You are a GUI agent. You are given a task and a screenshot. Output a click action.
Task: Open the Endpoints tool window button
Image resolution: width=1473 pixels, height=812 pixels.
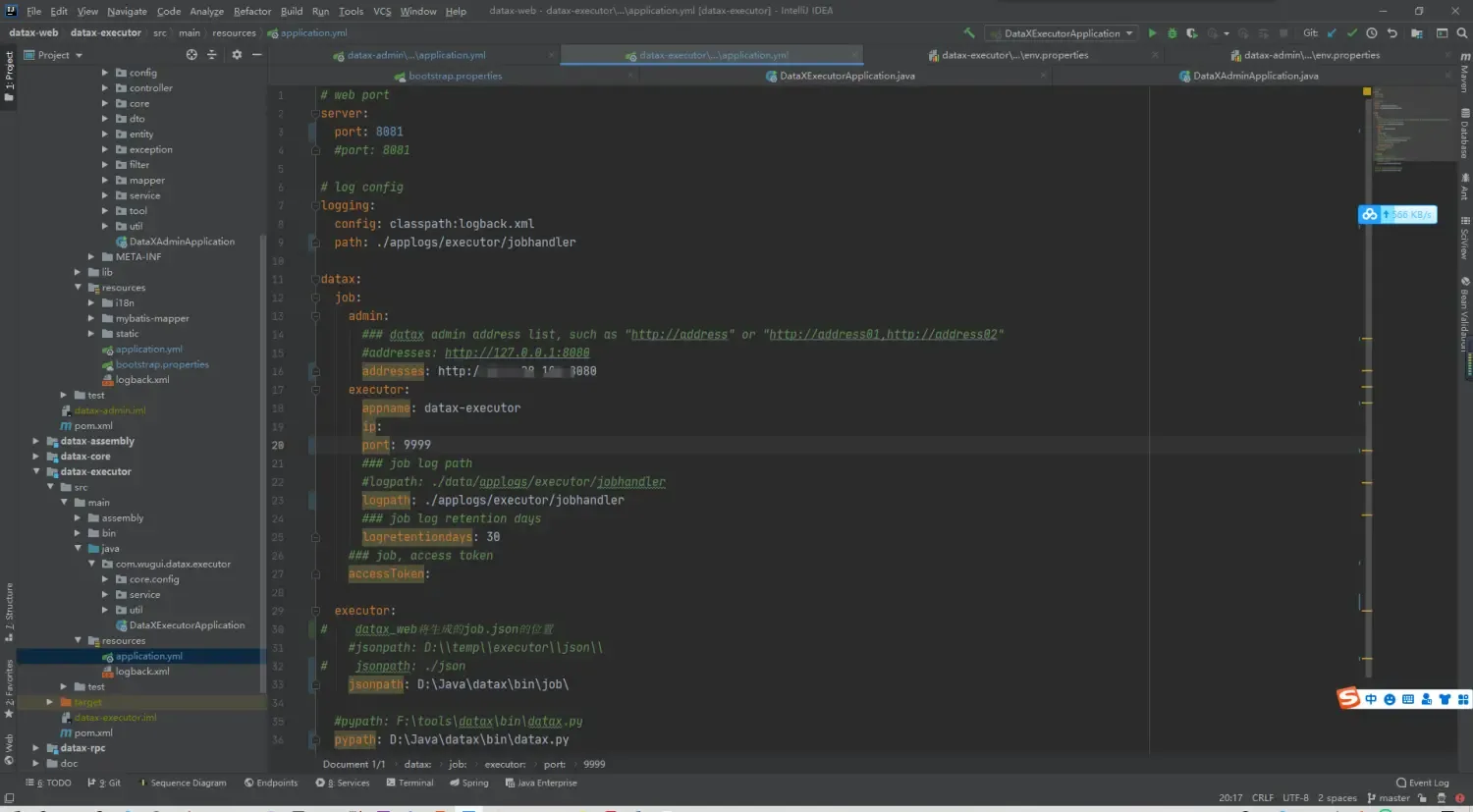point(272,783)
